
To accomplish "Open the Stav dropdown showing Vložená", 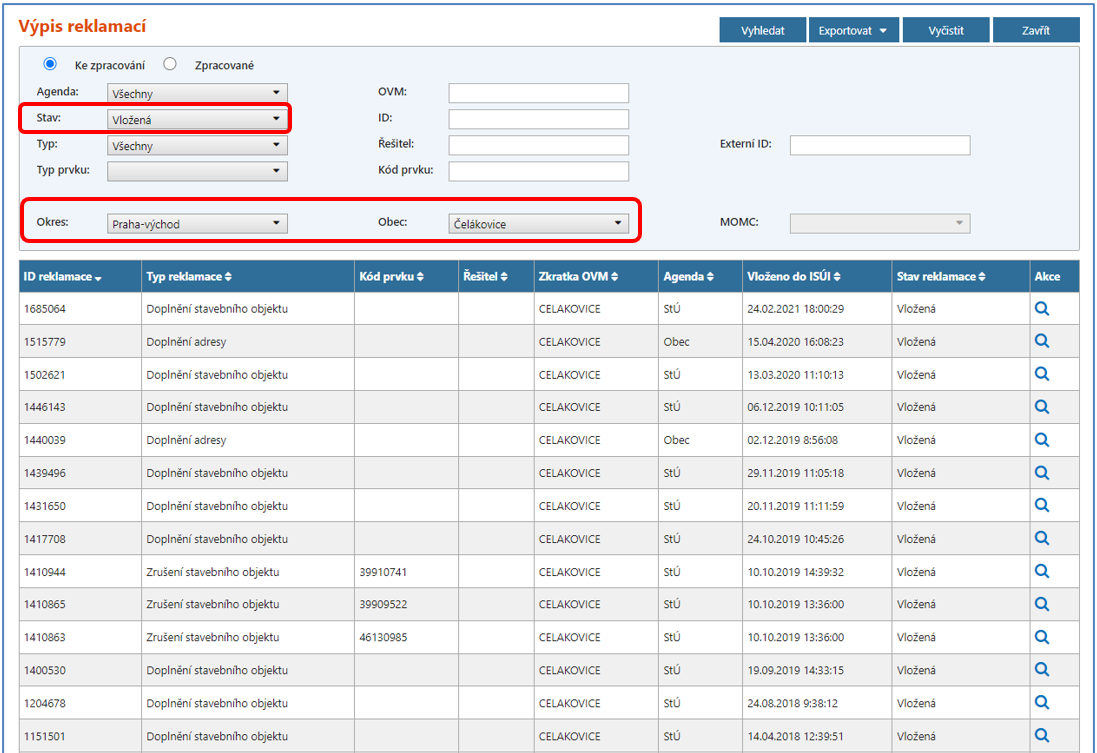I will tap(197, 119).
